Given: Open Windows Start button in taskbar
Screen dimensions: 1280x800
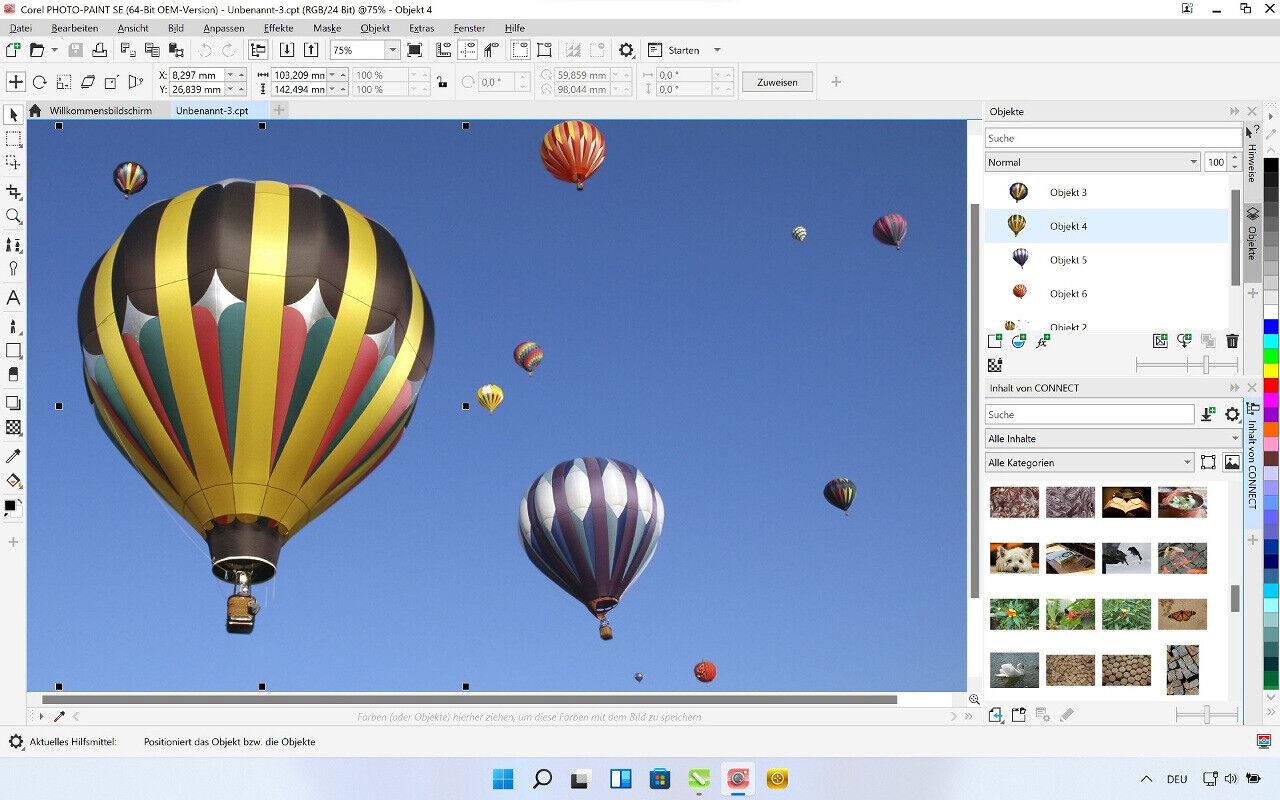Looking at the screenshot, I should click(503, 778).
